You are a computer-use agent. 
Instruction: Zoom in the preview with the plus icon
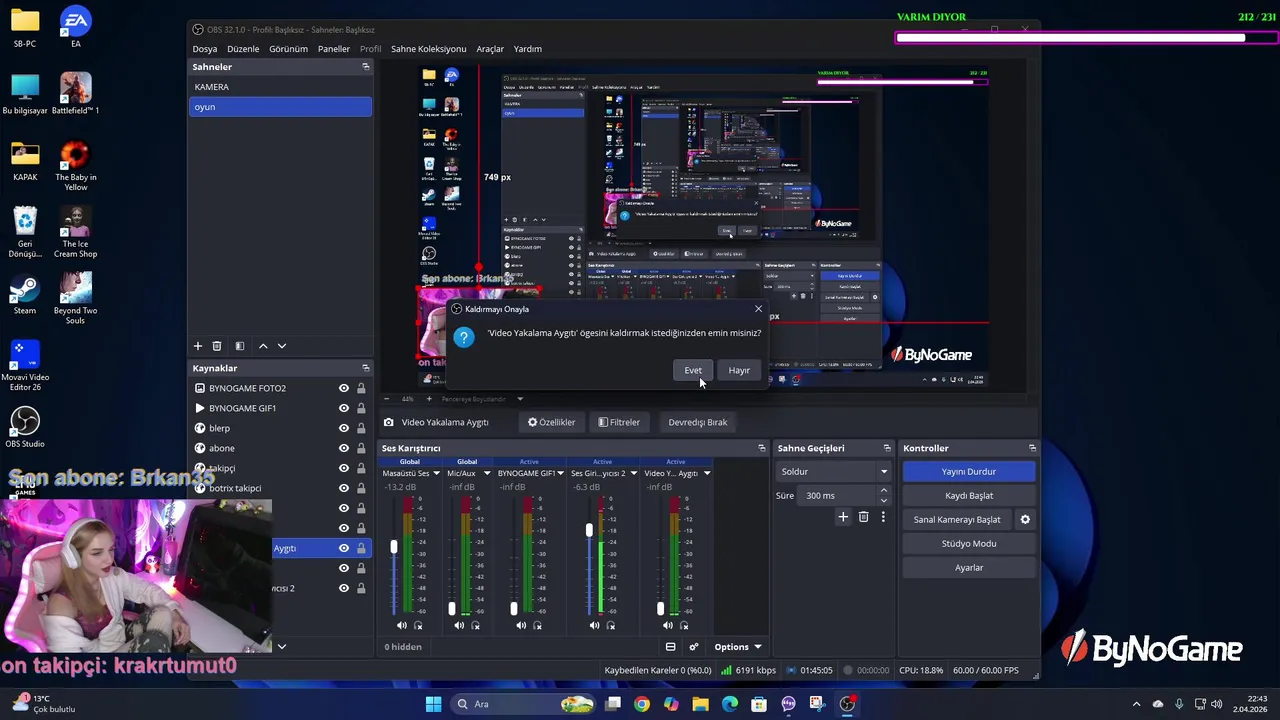pos(429,399)
